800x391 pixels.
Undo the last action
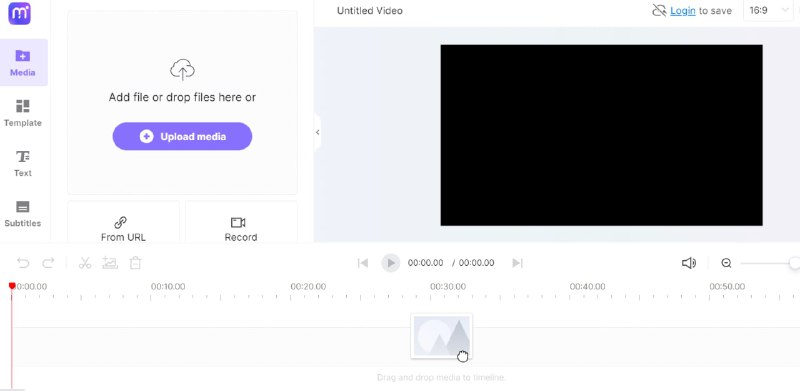coord(23,263)
